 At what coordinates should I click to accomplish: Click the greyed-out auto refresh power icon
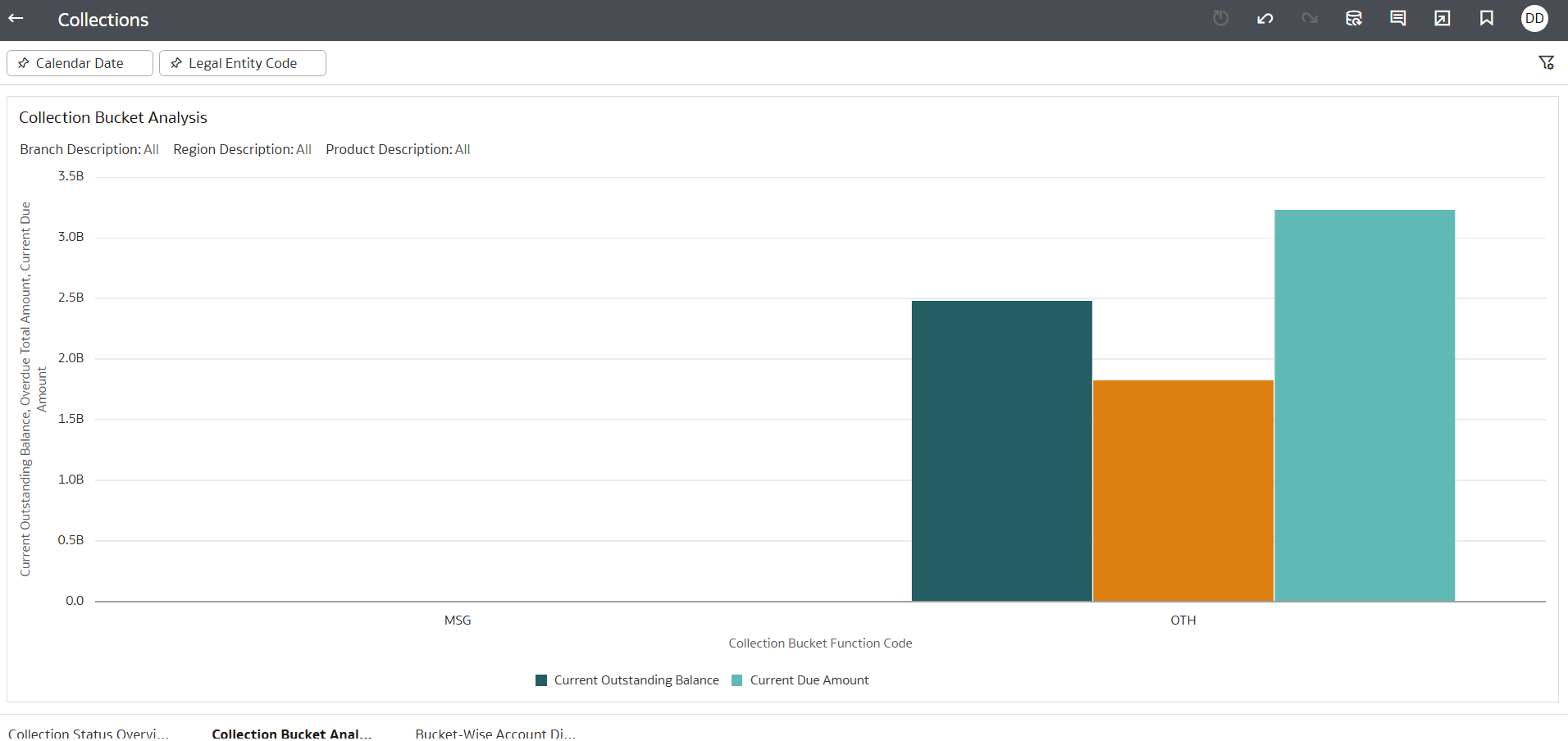(1220, 18)
